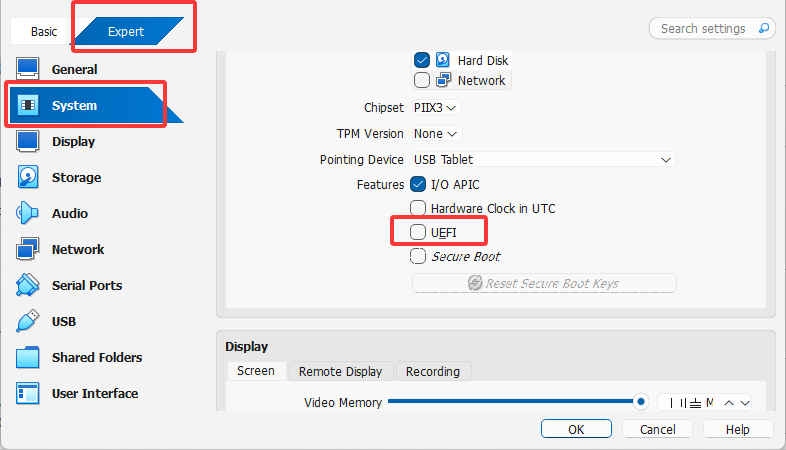
Task: Select the Audio speaker icon
Action: point(27,213)
